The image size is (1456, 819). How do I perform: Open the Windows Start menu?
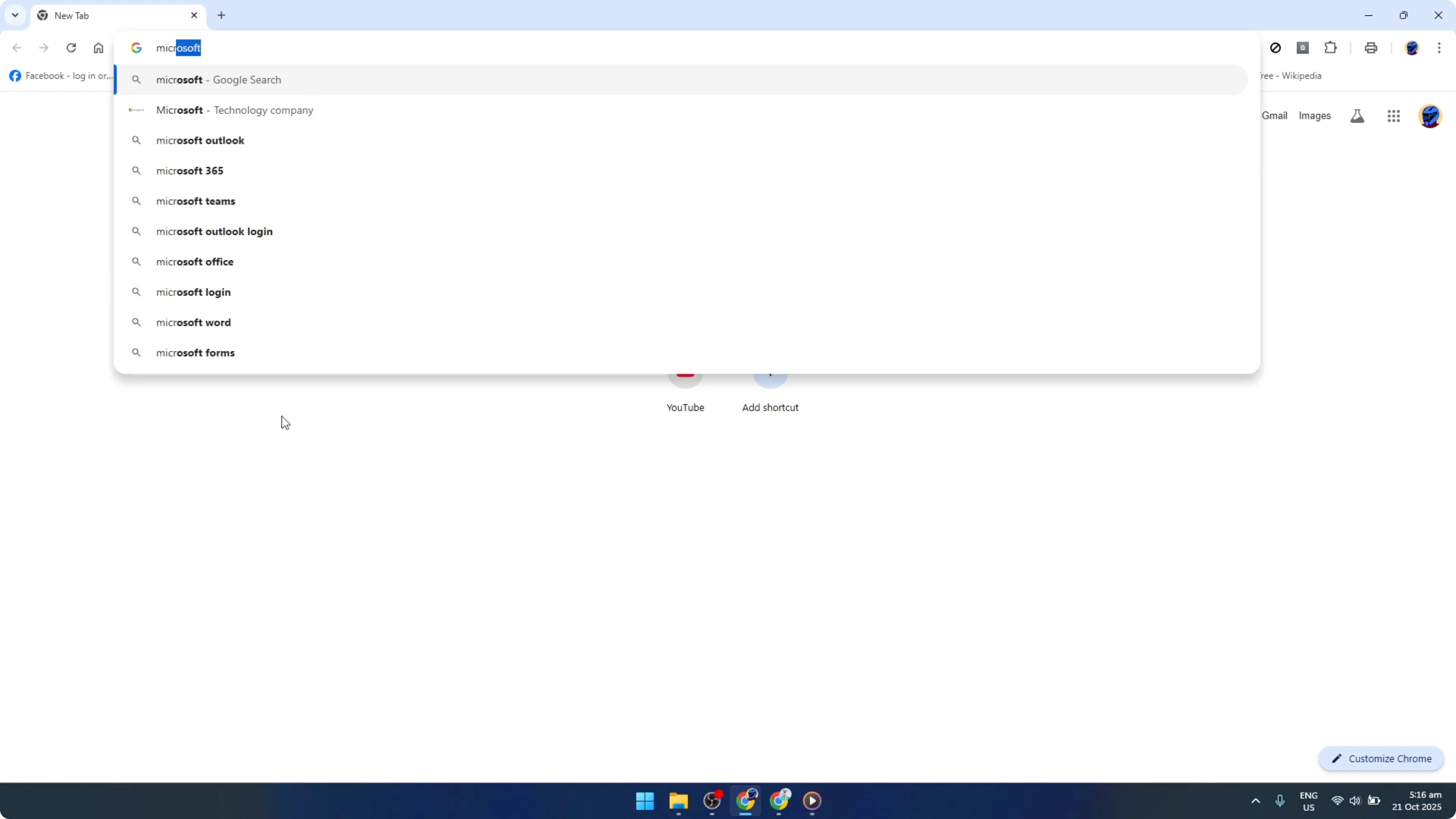[645, 801]
